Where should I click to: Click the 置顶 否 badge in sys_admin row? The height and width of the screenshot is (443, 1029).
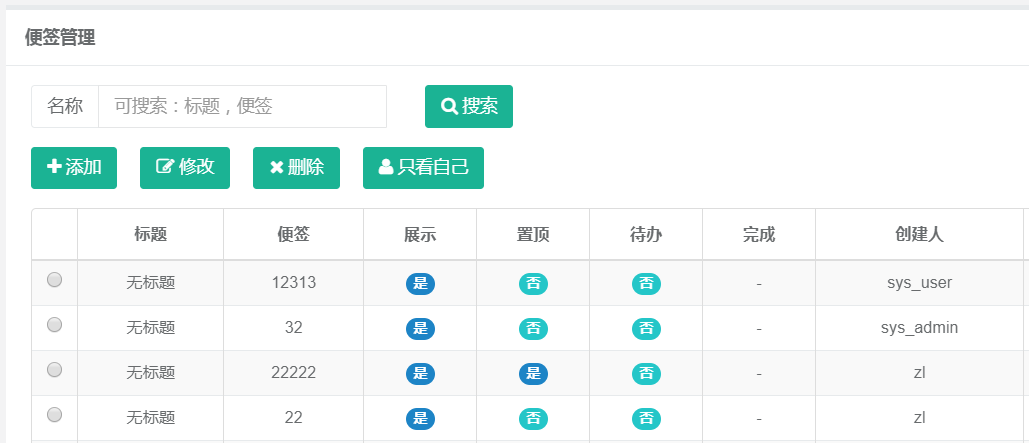tap(534, 329)
